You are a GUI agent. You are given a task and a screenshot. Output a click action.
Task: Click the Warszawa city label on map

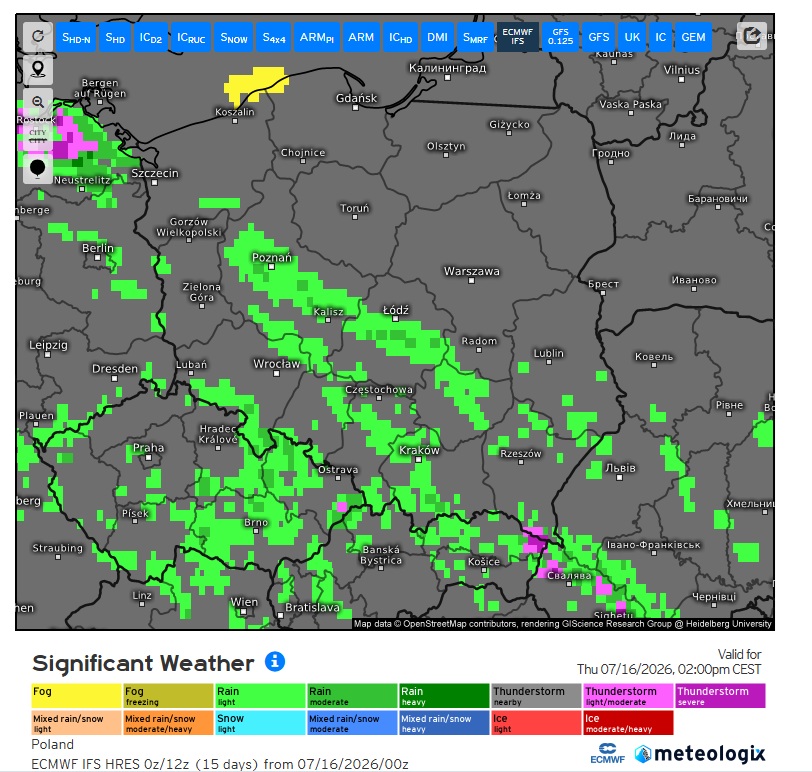pyautogui.click(x=472, y=271)
